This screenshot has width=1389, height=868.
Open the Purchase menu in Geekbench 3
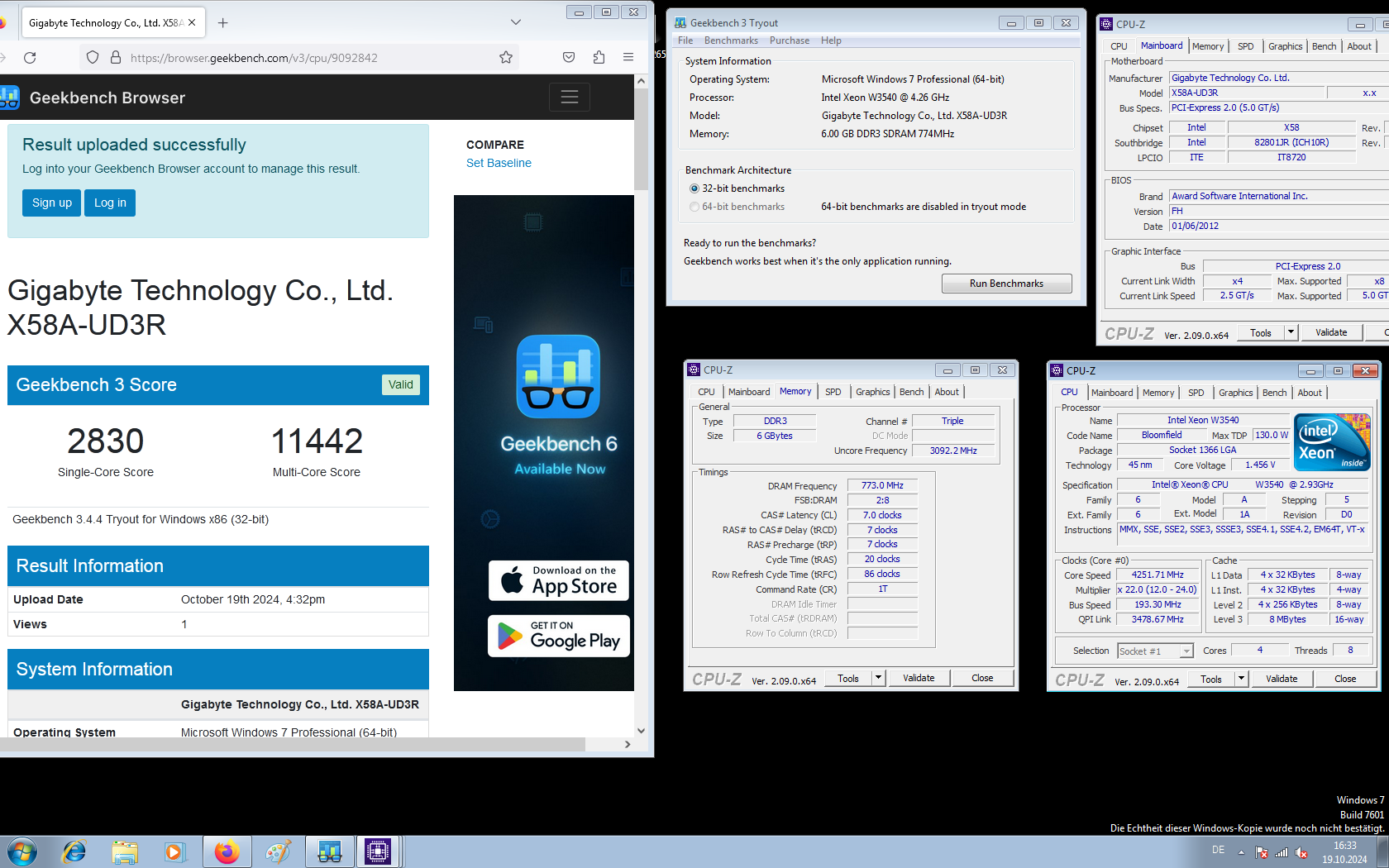[x=790, y=41]
